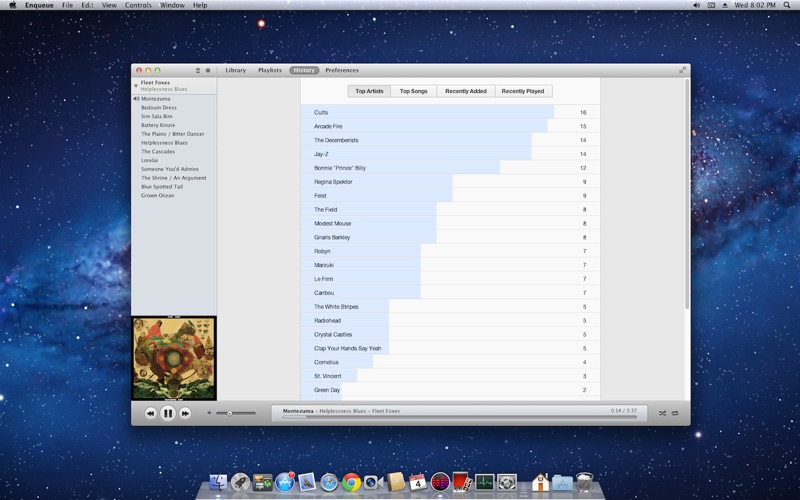Click the Enqueue equalizer icon in the Dock
The width and height of the screenshot is (800, 500).
(x=440, y=482)
